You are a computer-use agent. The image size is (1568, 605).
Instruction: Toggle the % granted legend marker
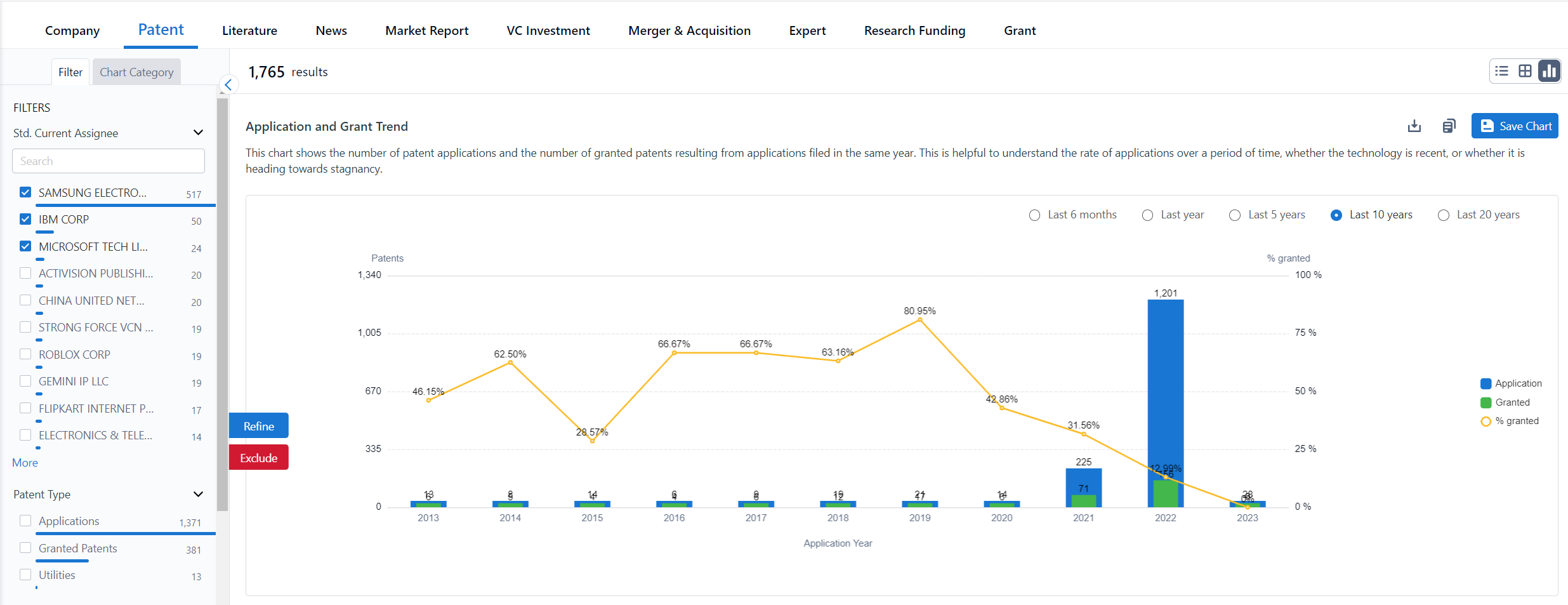coord(1486,422)
